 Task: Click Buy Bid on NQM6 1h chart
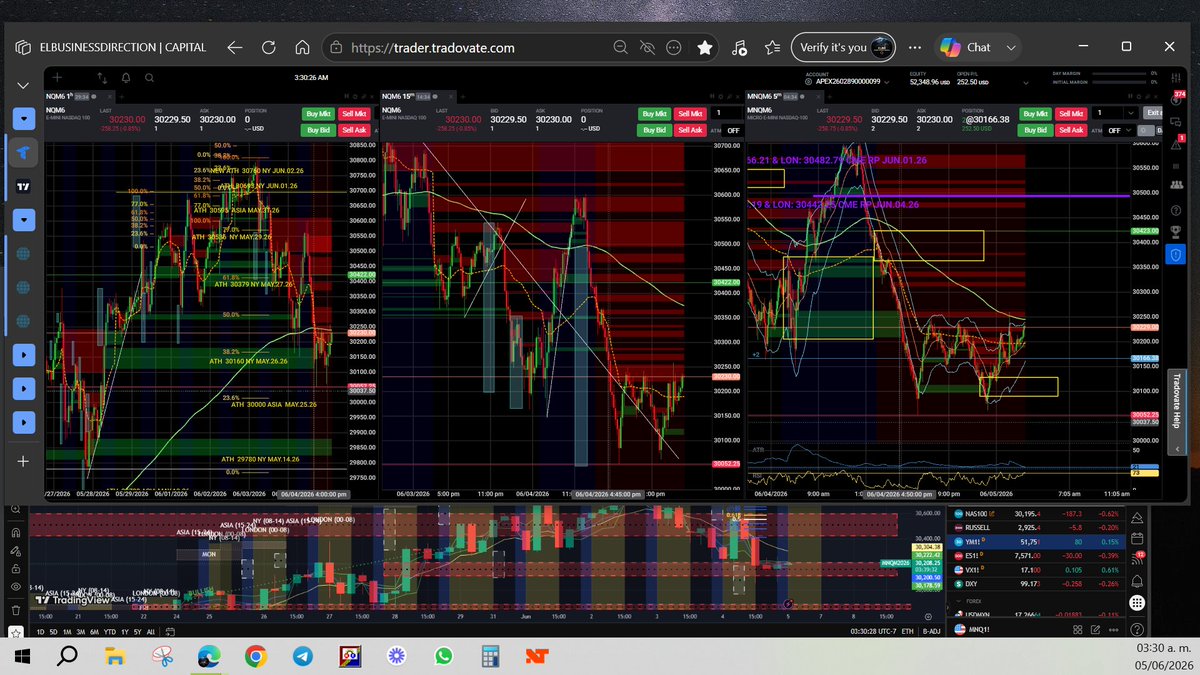click(318, 130)
